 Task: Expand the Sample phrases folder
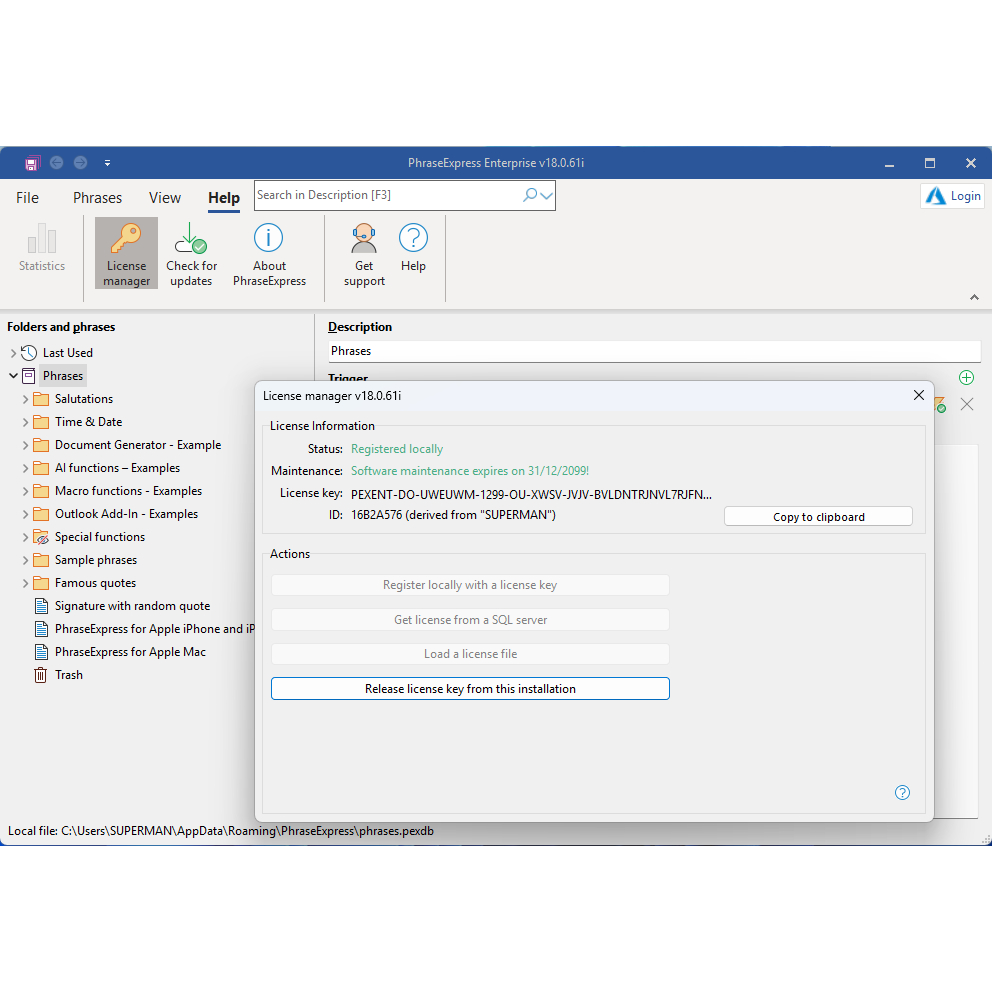[25, 560]
